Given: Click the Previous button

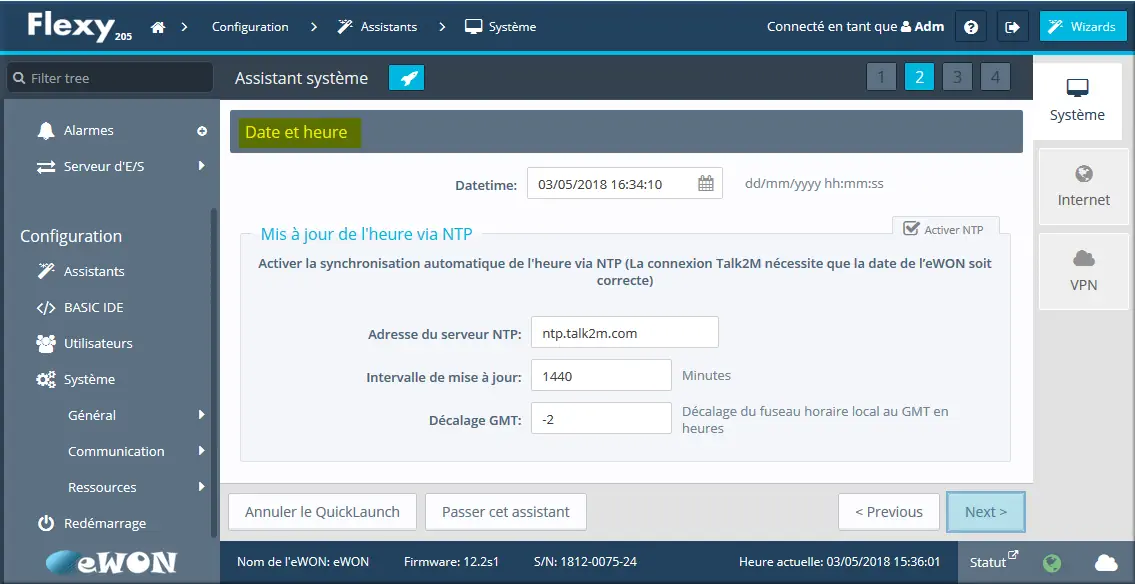Looking at the screenshot, I should pos(889,512).
